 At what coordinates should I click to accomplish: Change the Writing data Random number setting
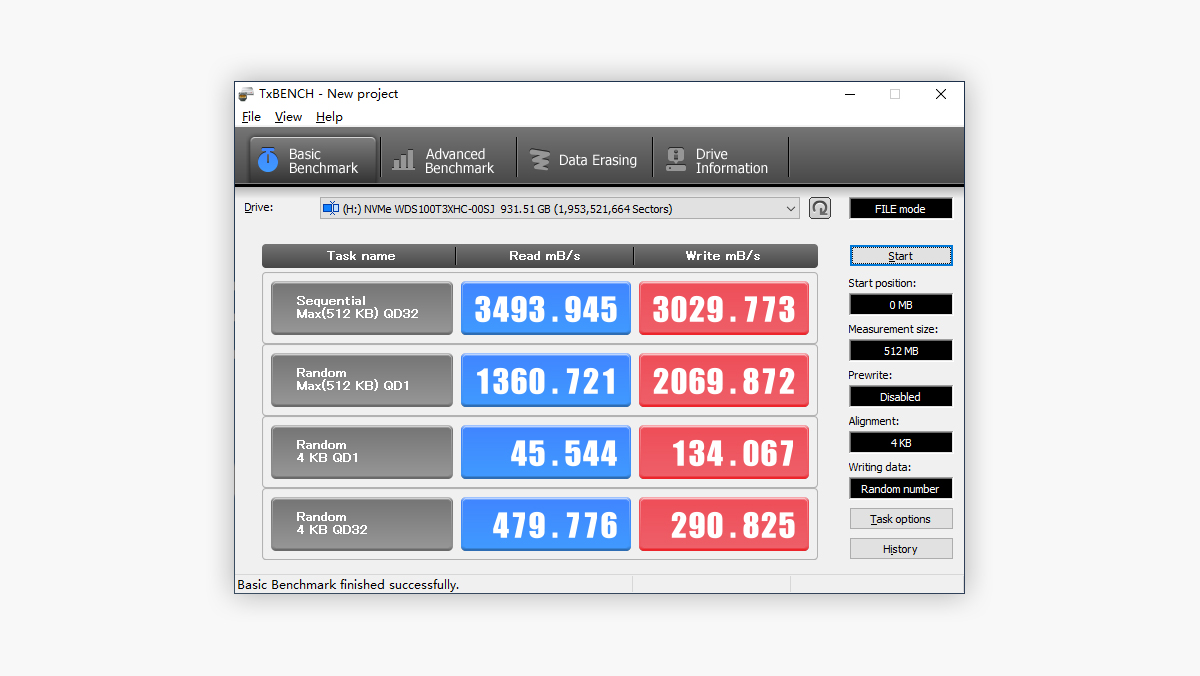tap(900, 489)
